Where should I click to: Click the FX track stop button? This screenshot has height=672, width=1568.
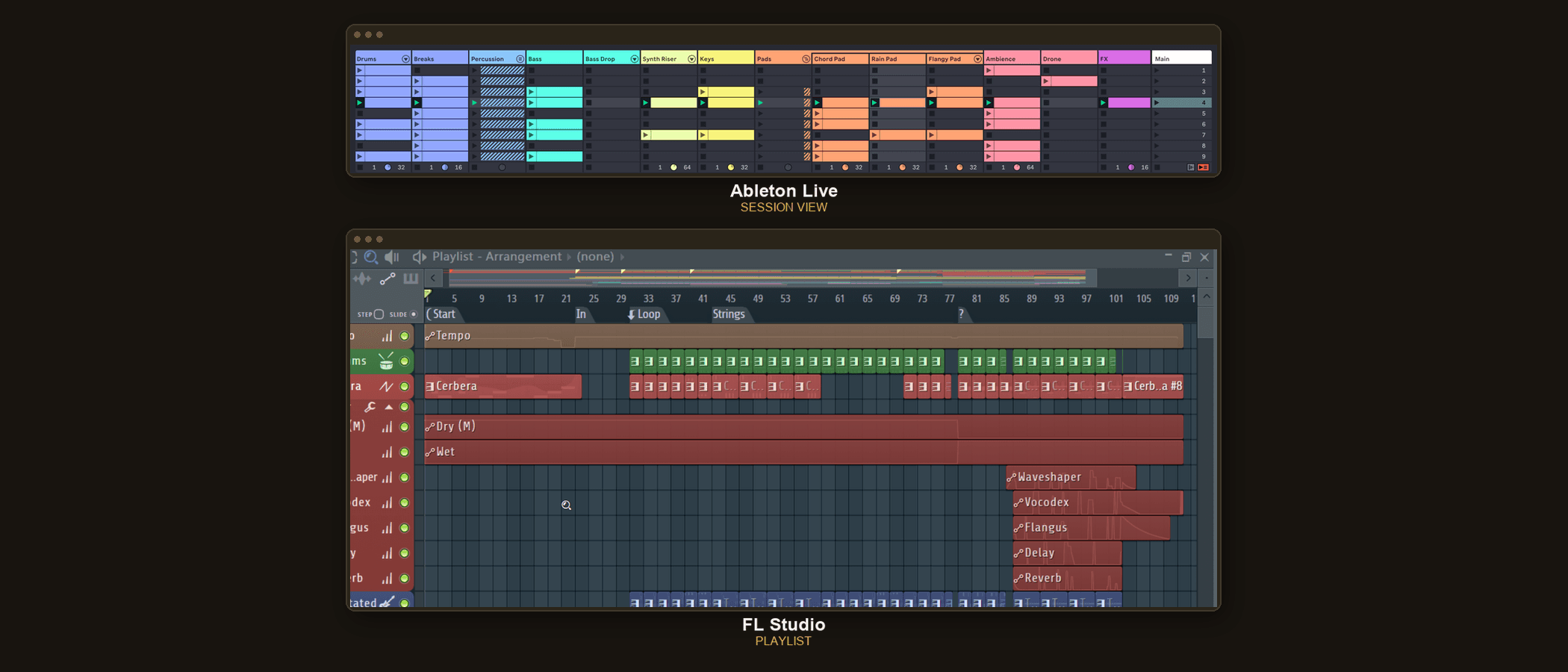point(1104,167)
